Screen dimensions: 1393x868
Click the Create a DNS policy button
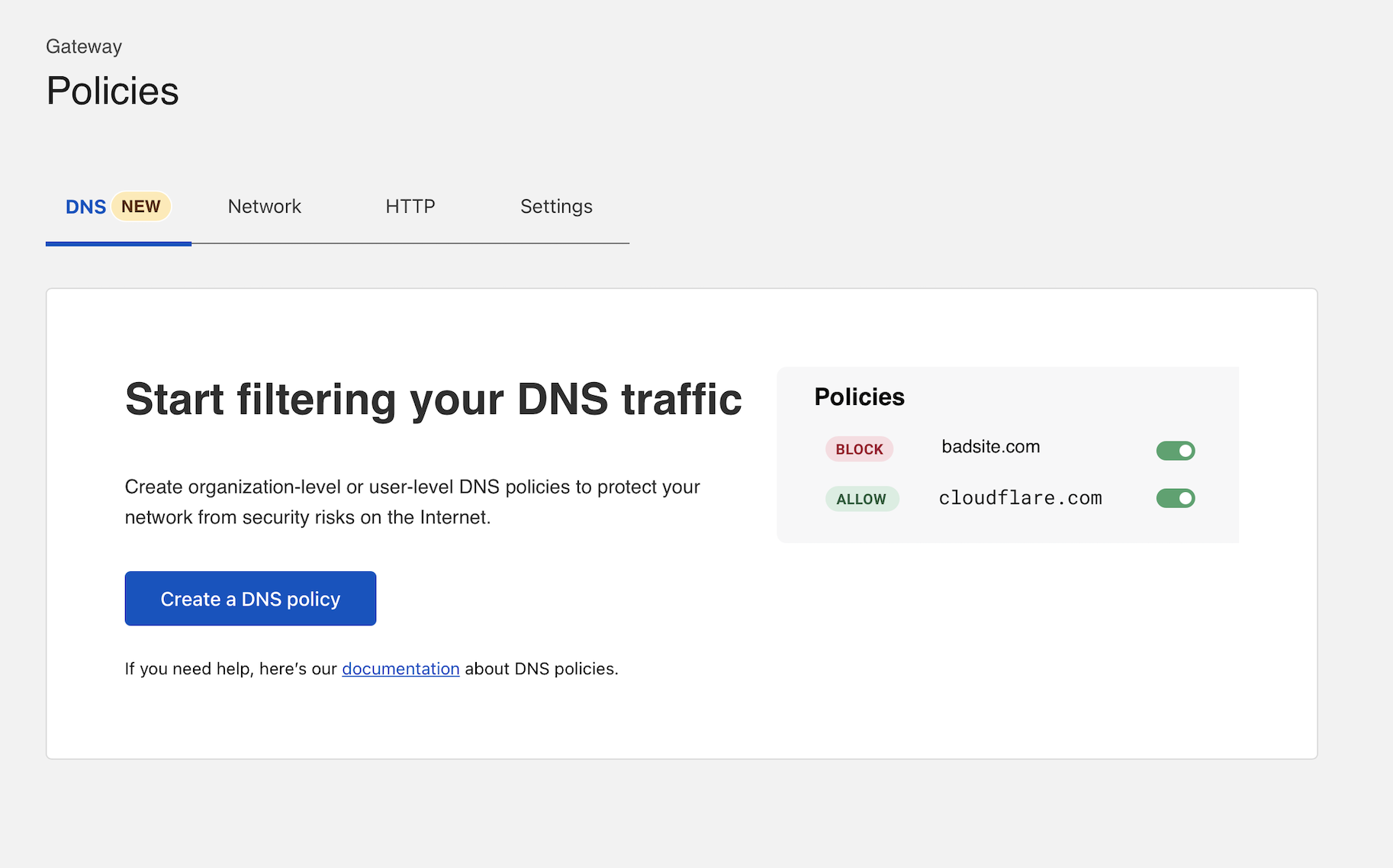pyautogui.click(x=250, y=599)
